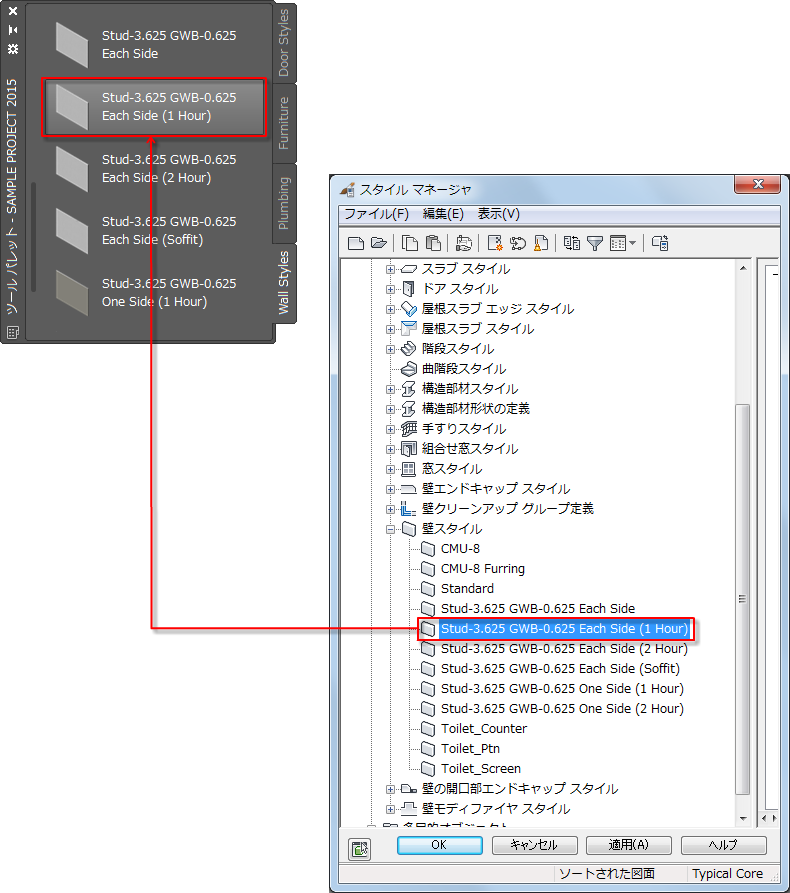Click the 壁エンドキャップ スタイル icon
Screen dimensions: 790x893
coord(408,489)
